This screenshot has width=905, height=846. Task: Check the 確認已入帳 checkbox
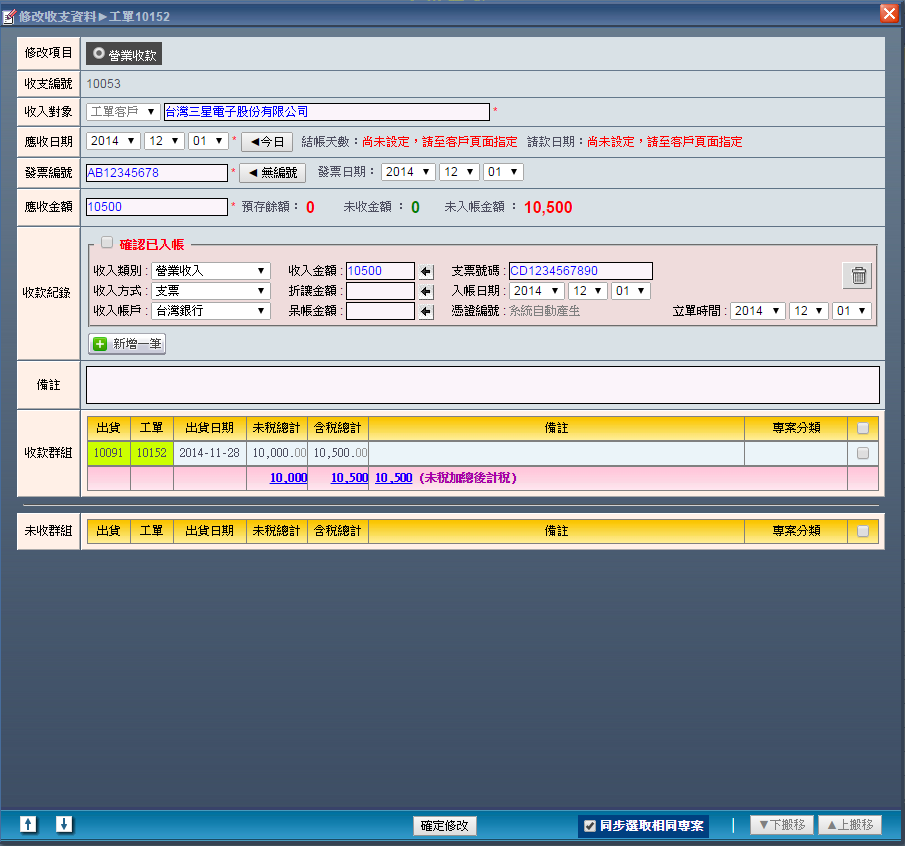click(x=107, y=243)
